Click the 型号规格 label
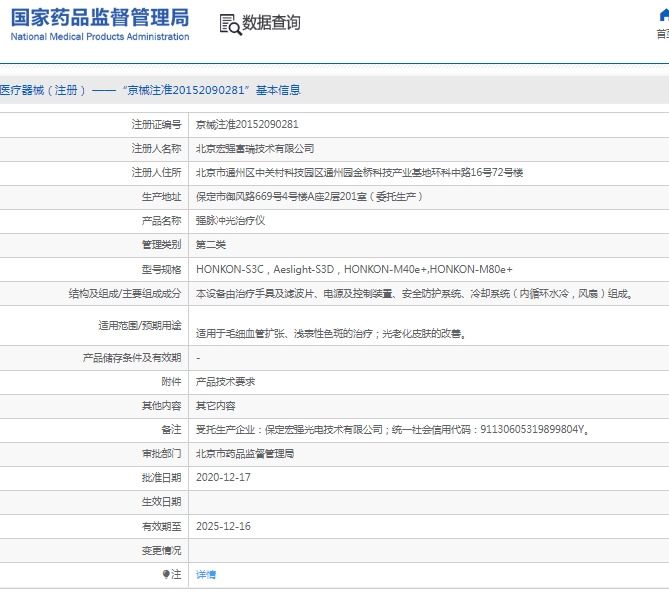Viewport: 669px width, 595px height. [162, 269]
